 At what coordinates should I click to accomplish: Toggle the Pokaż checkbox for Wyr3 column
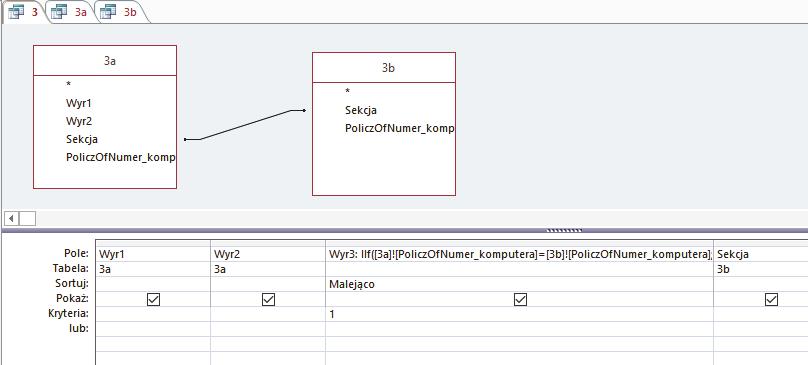coord(520,299)
